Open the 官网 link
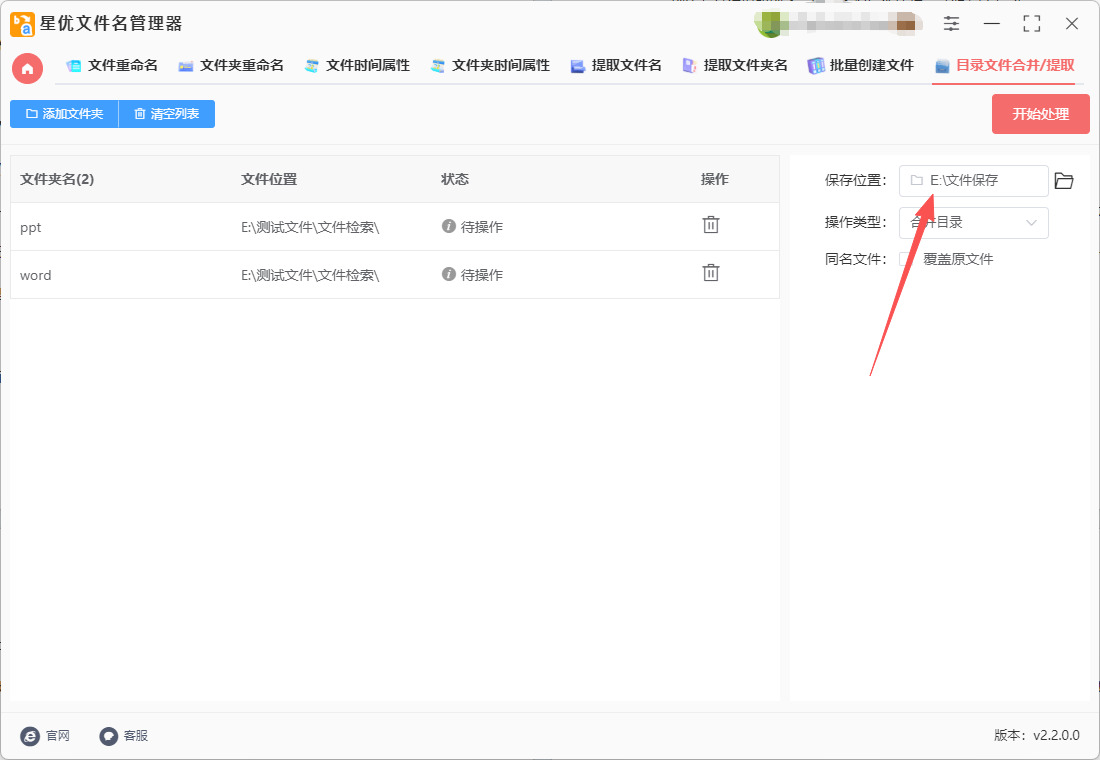The height and width of the screenshot is (760, 1100). [46, 735]
